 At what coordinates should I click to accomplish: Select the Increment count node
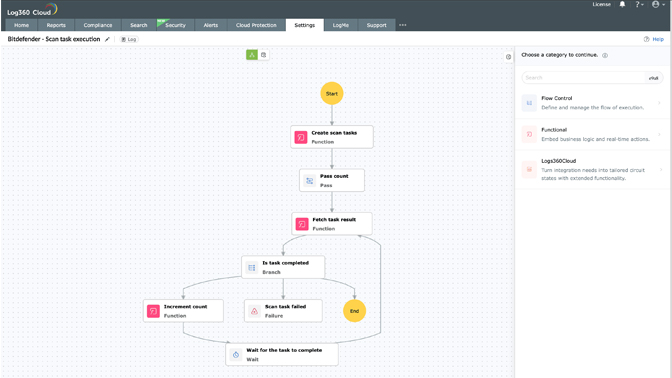(183, 311)
